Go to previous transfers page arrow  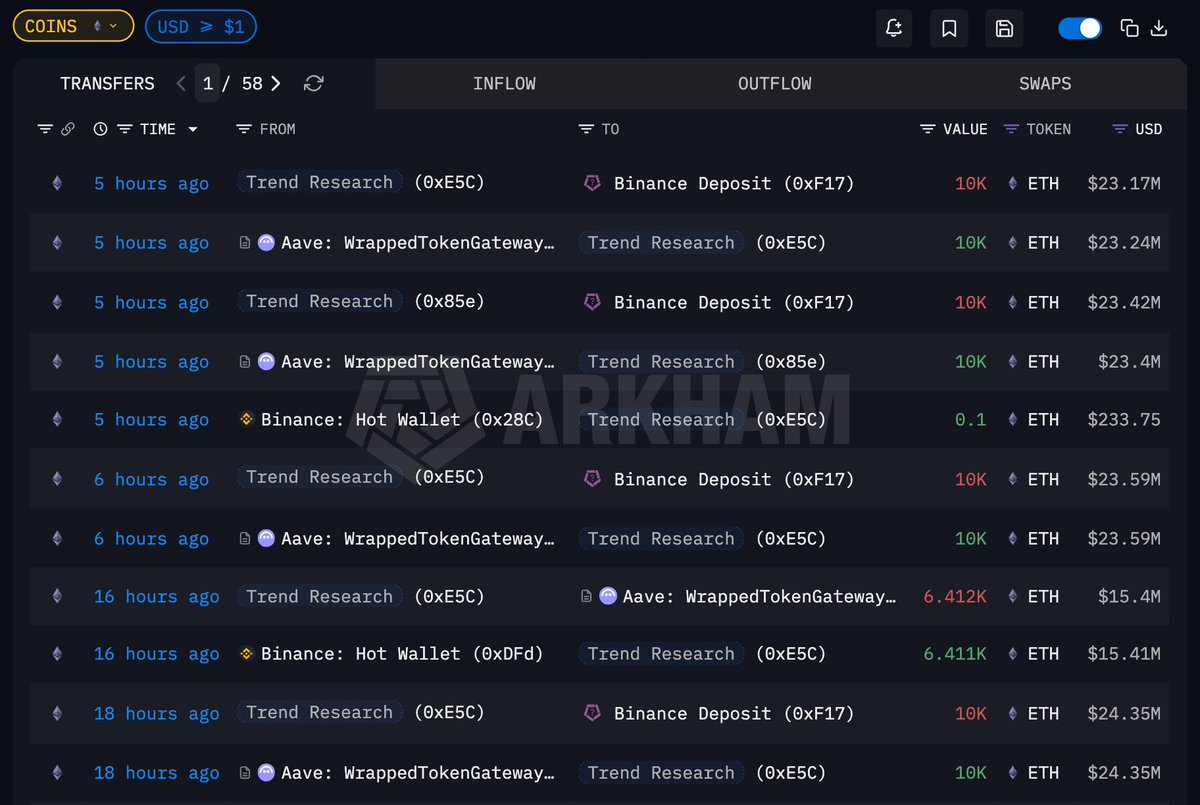click(181, 83)
